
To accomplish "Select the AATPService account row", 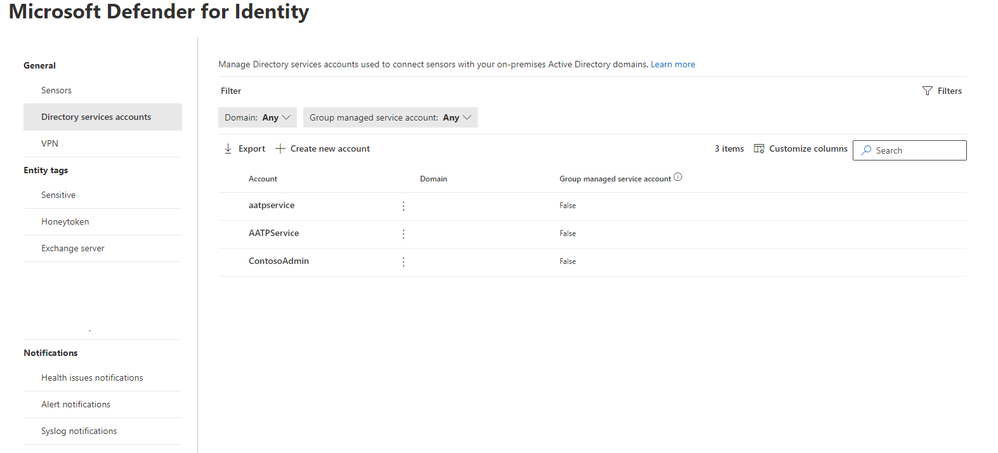I will (x=593, y=234).
